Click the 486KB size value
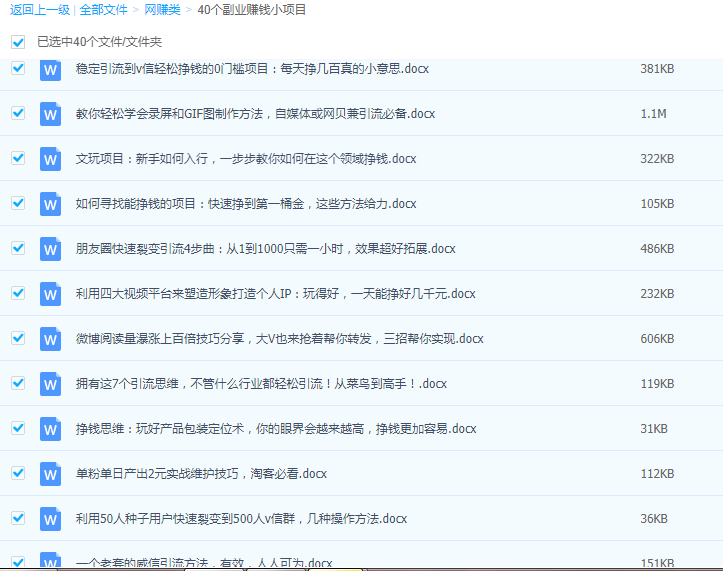The height and width of the screenshot is (571, 723). 657,249
